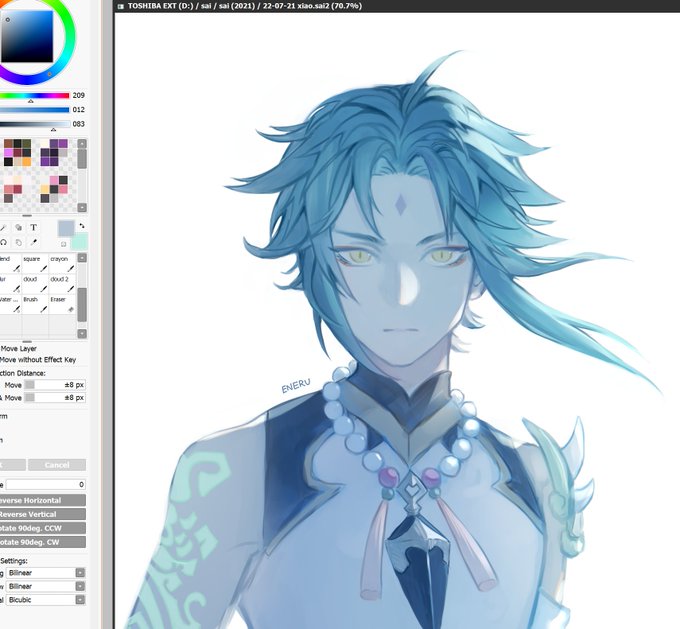
Task: Select the eyedropper color picker tool
Action: pyautogui.click(x=33, y=242)
